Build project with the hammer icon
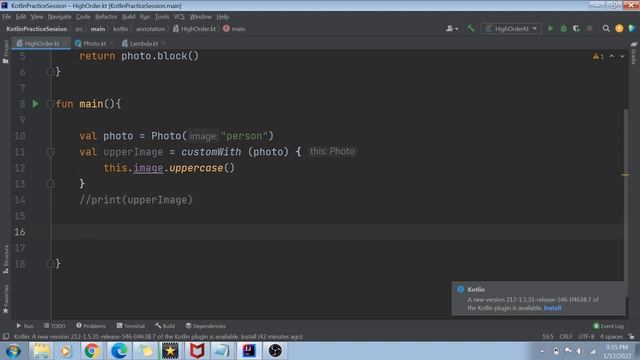The width and height of the screenshot is (640, 360). pos(471,29)
